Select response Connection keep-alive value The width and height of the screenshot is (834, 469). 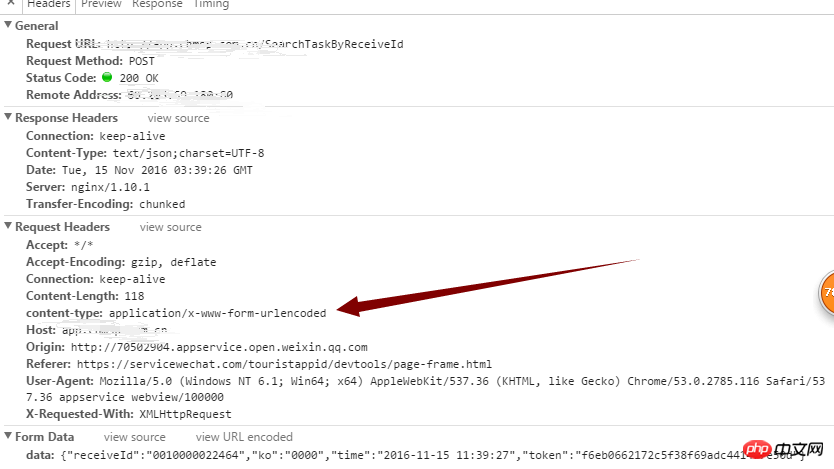tap(132, 136)
